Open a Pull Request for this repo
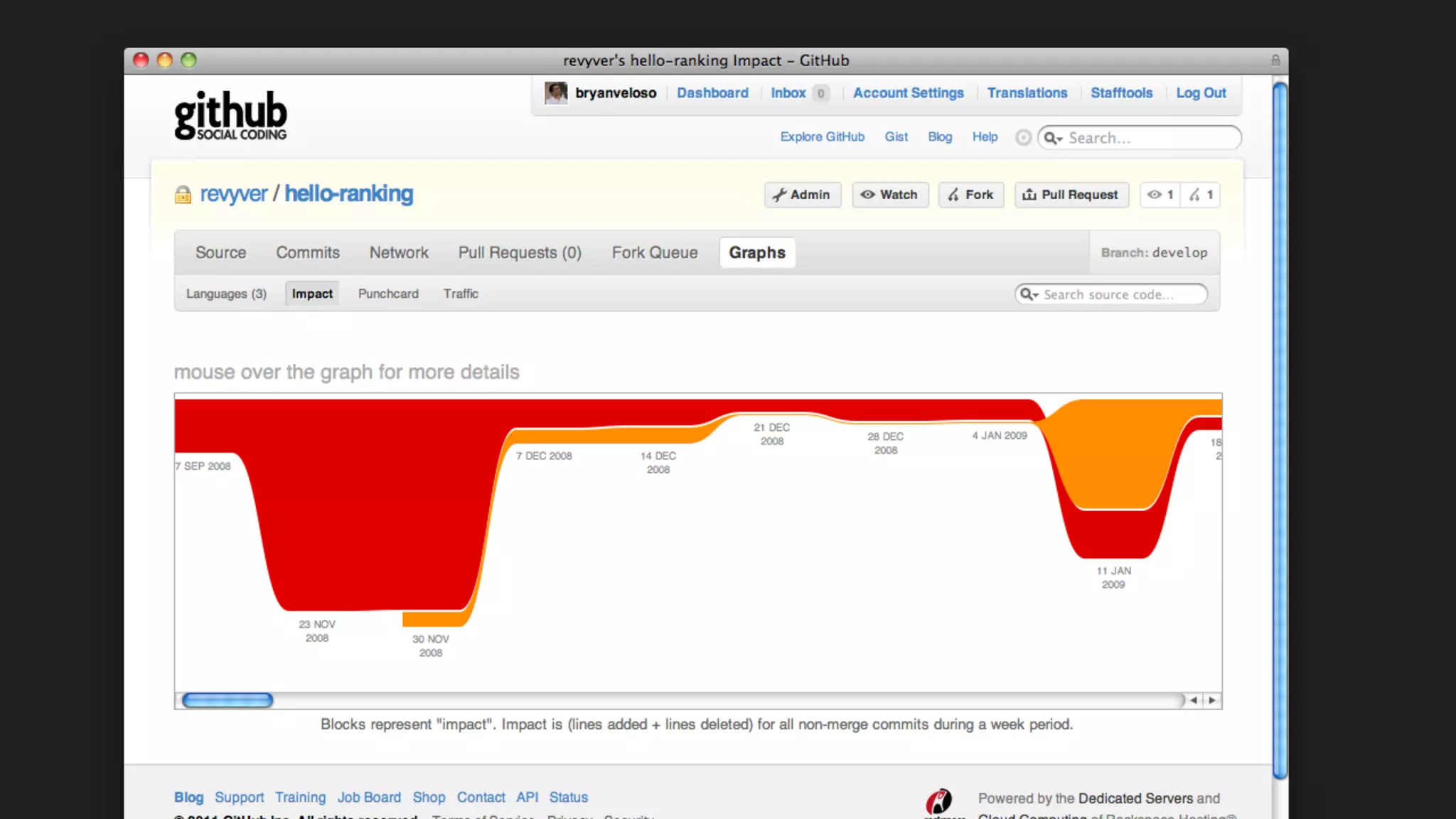The width and height of the screenshot is (1456, 819). coord(1071,195)
